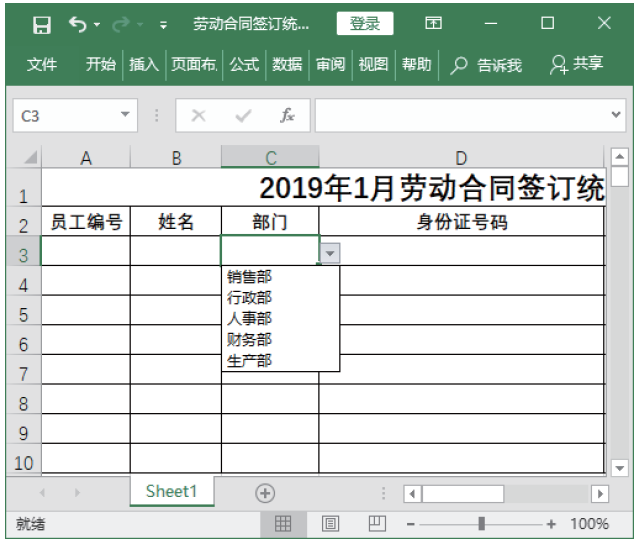Open the Undo history dropdown arrow

coord(97,25)
